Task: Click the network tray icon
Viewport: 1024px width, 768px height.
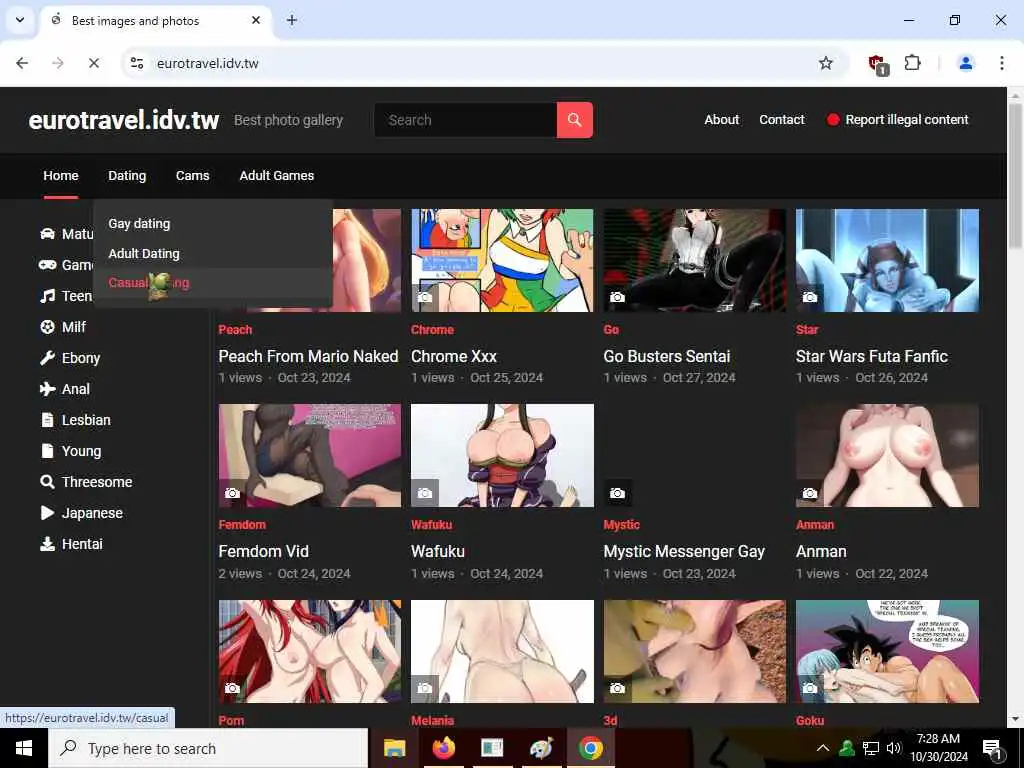Action: click(x=871, y=748)
